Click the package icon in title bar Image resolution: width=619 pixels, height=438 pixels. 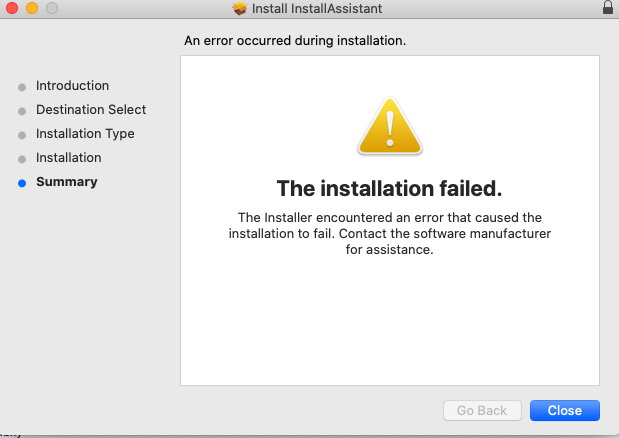pos(239,8)
